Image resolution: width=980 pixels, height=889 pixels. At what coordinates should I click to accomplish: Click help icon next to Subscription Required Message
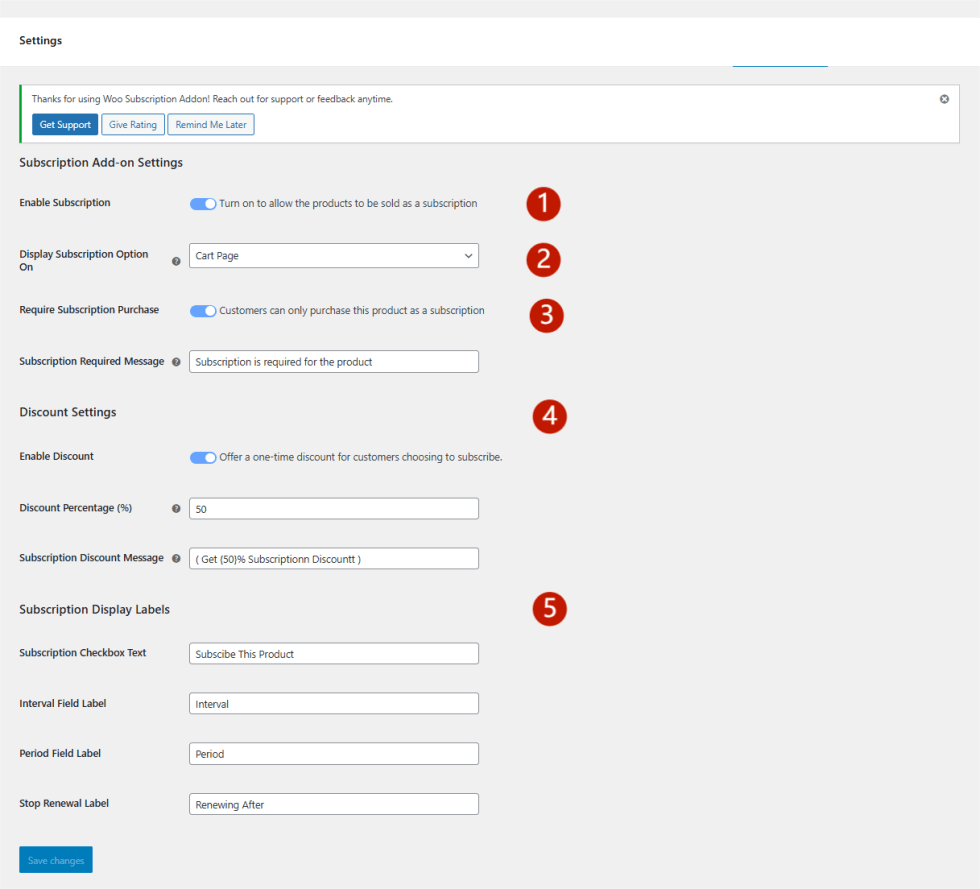tap(177, 362)
